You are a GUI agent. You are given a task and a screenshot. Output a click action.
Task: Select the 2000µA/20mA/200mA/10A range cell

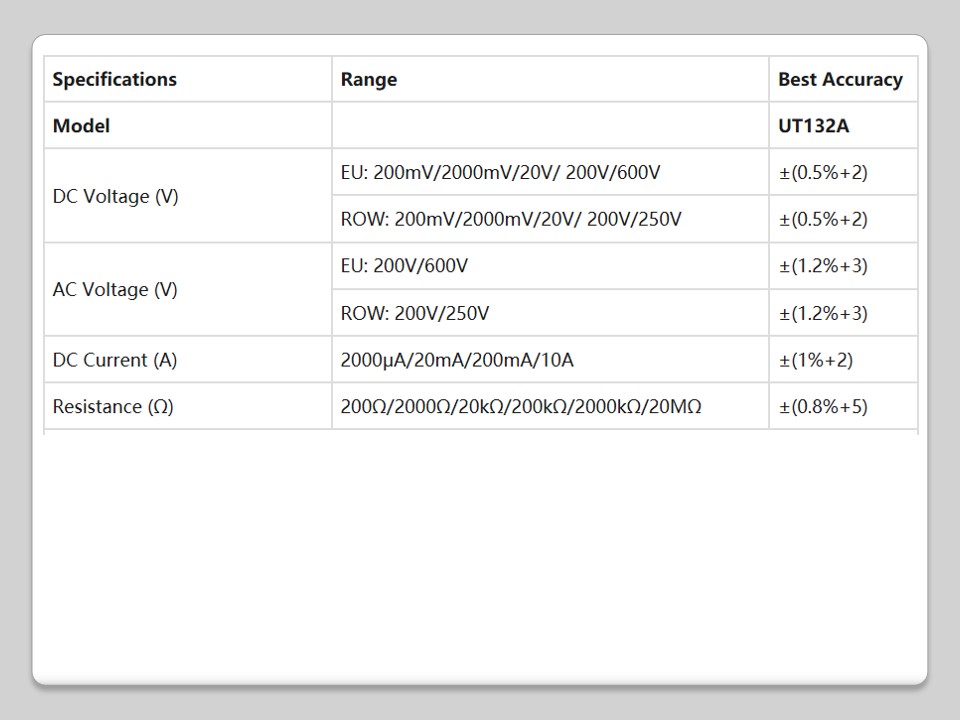coord(457,360)
